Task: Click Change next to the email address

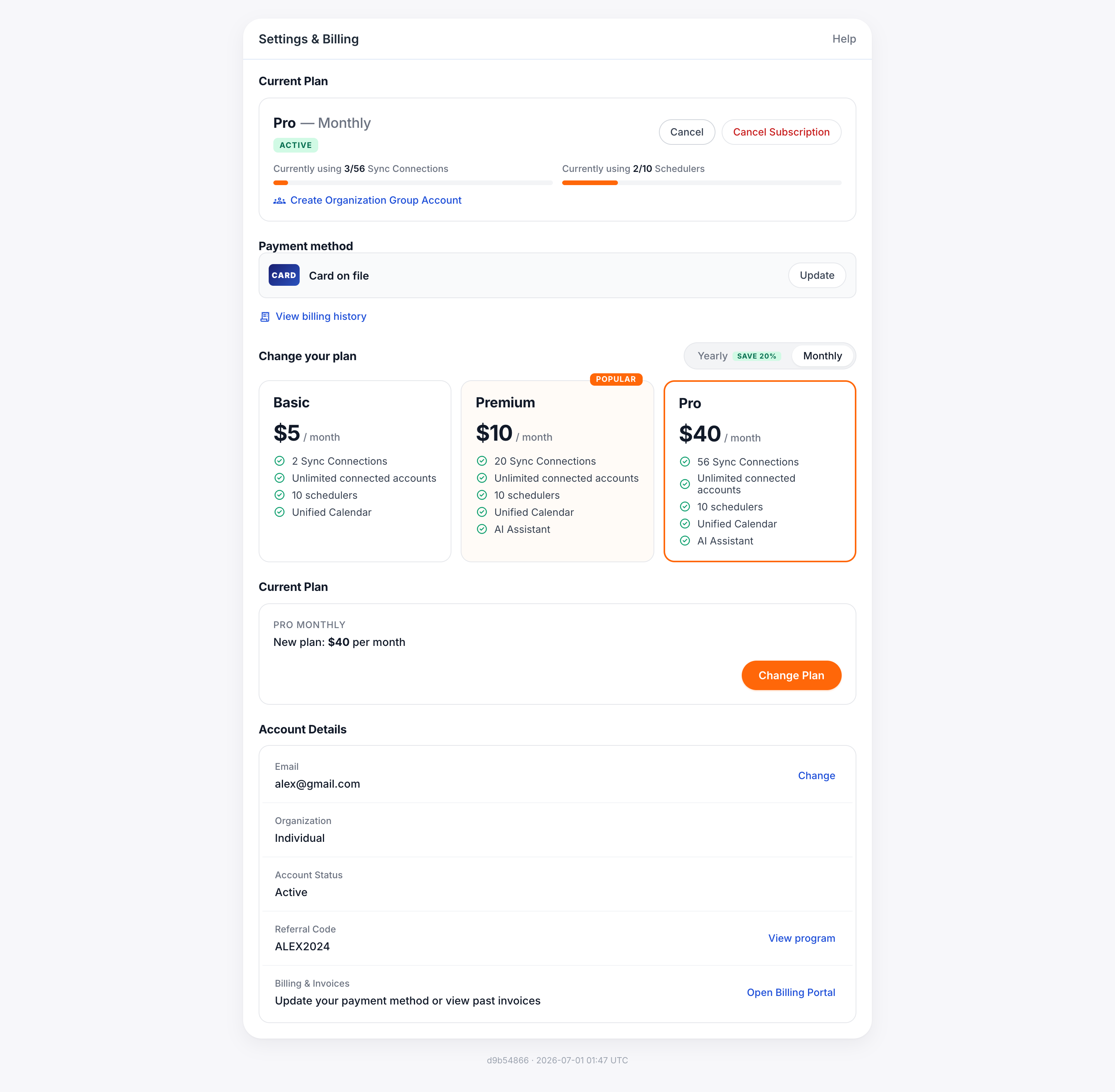Action: 817,775
